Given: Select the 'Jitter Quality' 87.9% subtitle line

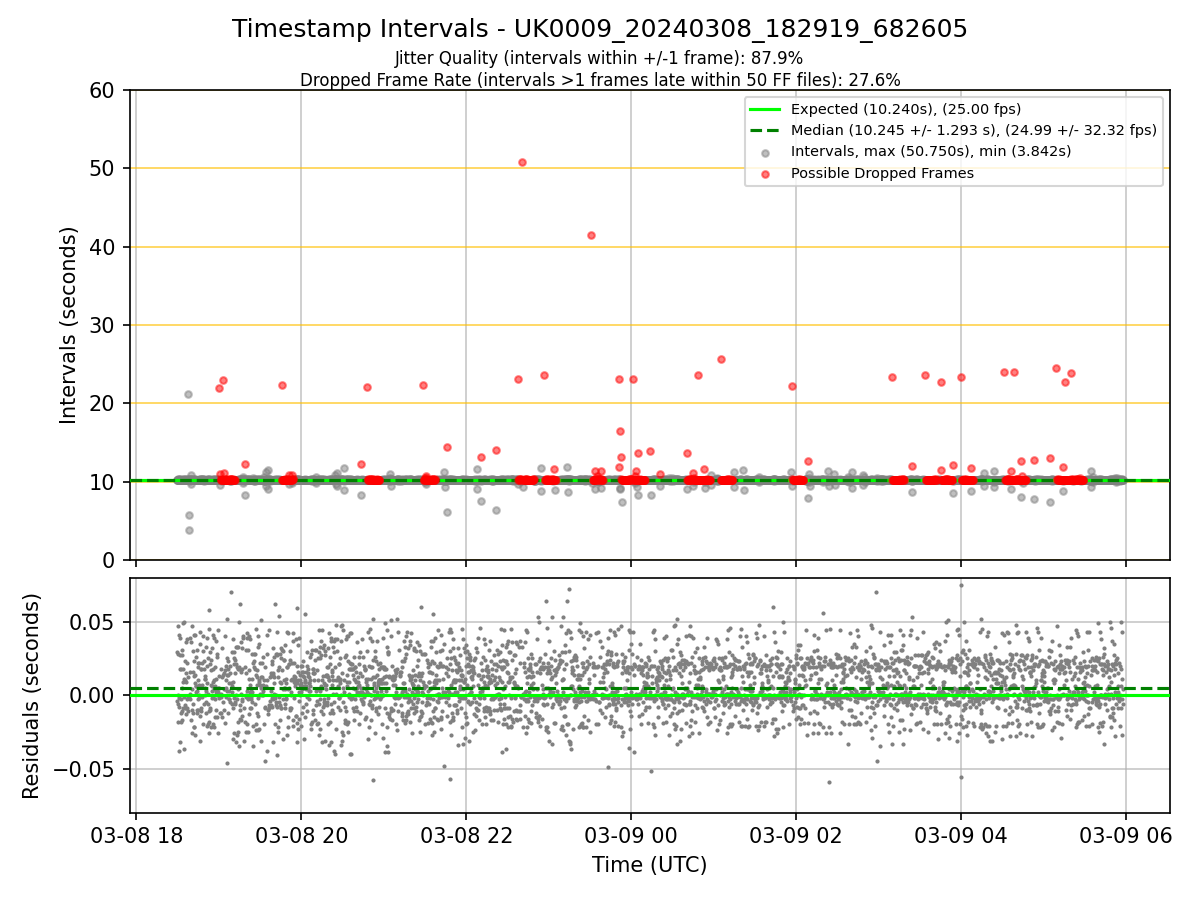Looking at the screenshot, I should pos(600,58).
